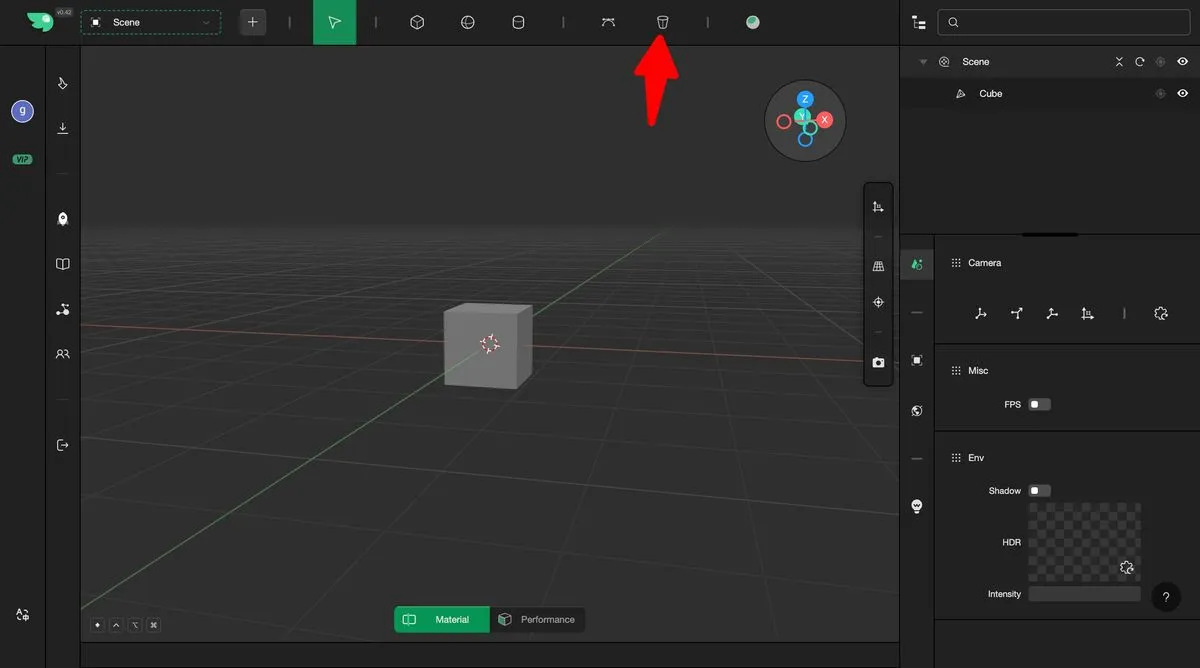Click the plus add button
This screenshot has height=668, width=1200.
253,22
